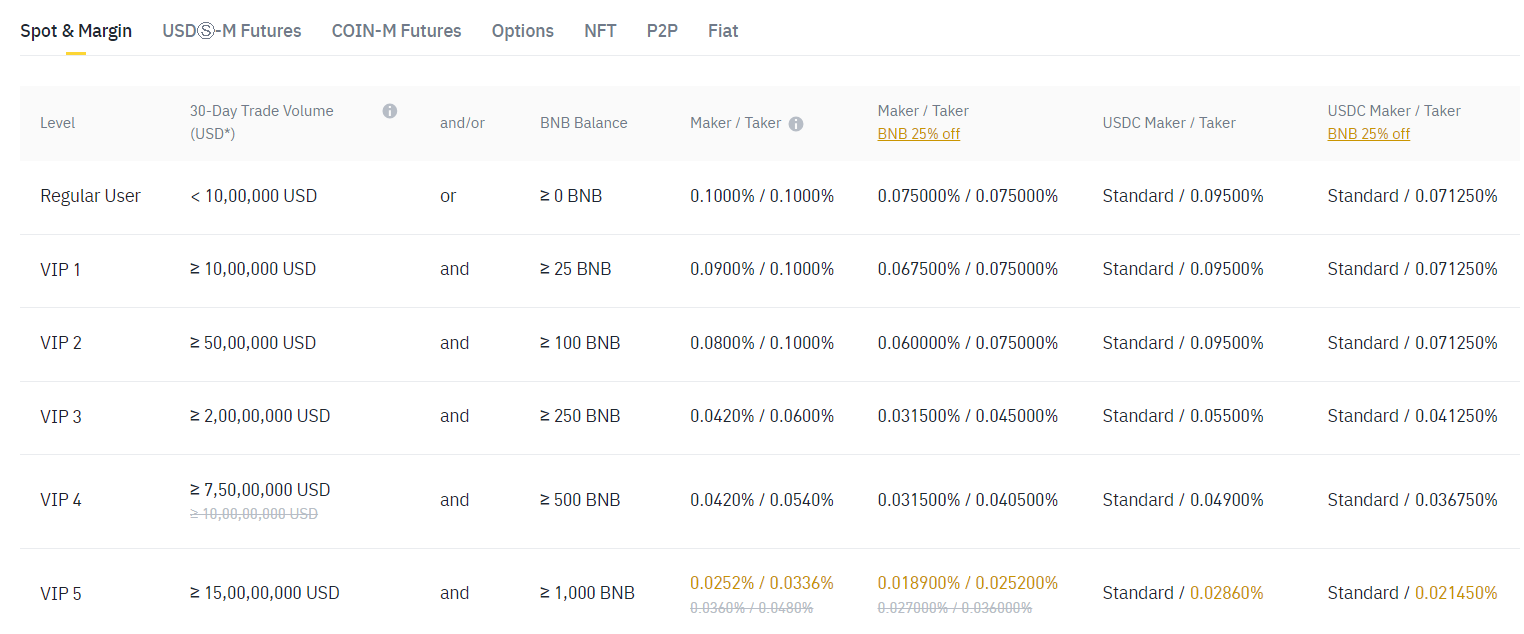Click the highlighted '0.0252% / 0.0336%' fee

point(762,583)
